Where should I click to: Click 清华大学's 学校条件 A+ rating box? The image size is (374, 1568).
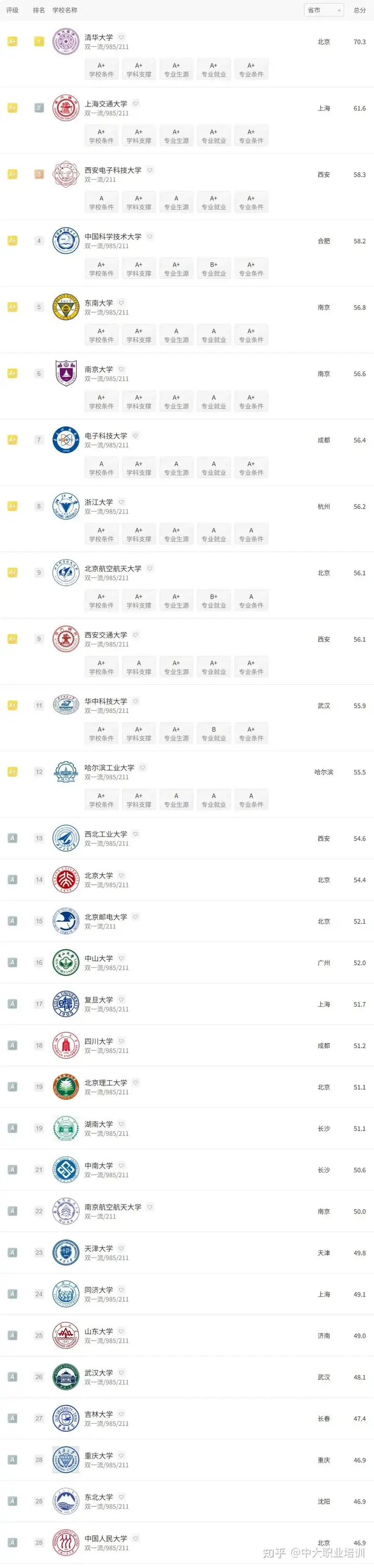[101, 70]
